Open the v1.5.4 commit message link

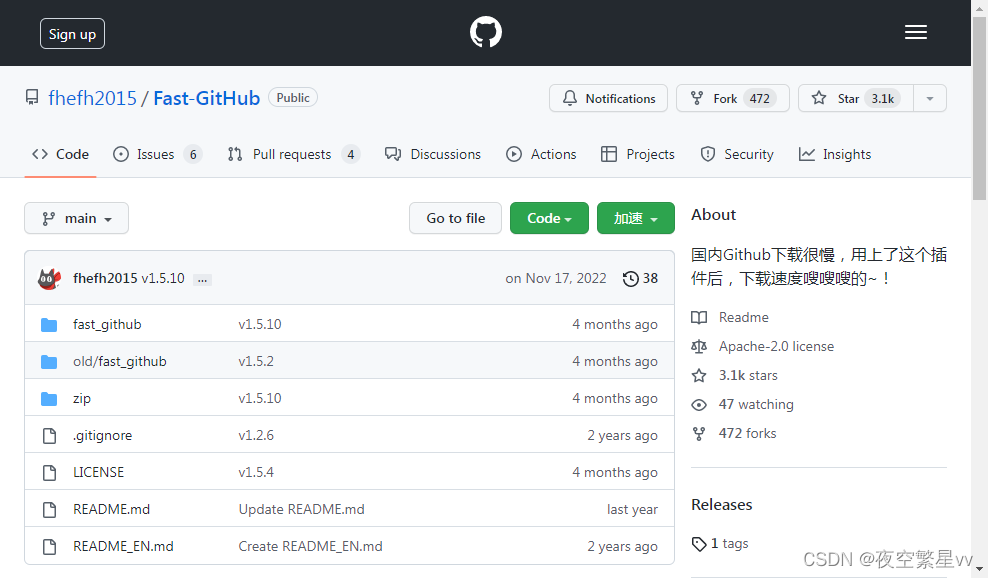pyautogui.click(x=256, y=473)
